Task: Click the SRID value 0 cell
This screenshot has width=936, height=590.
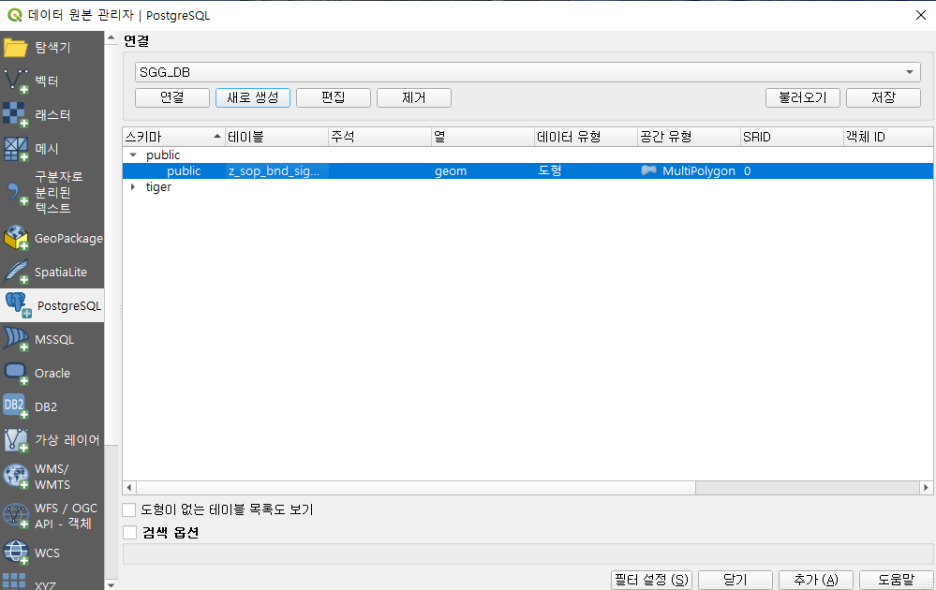Action: click(792, 171)
